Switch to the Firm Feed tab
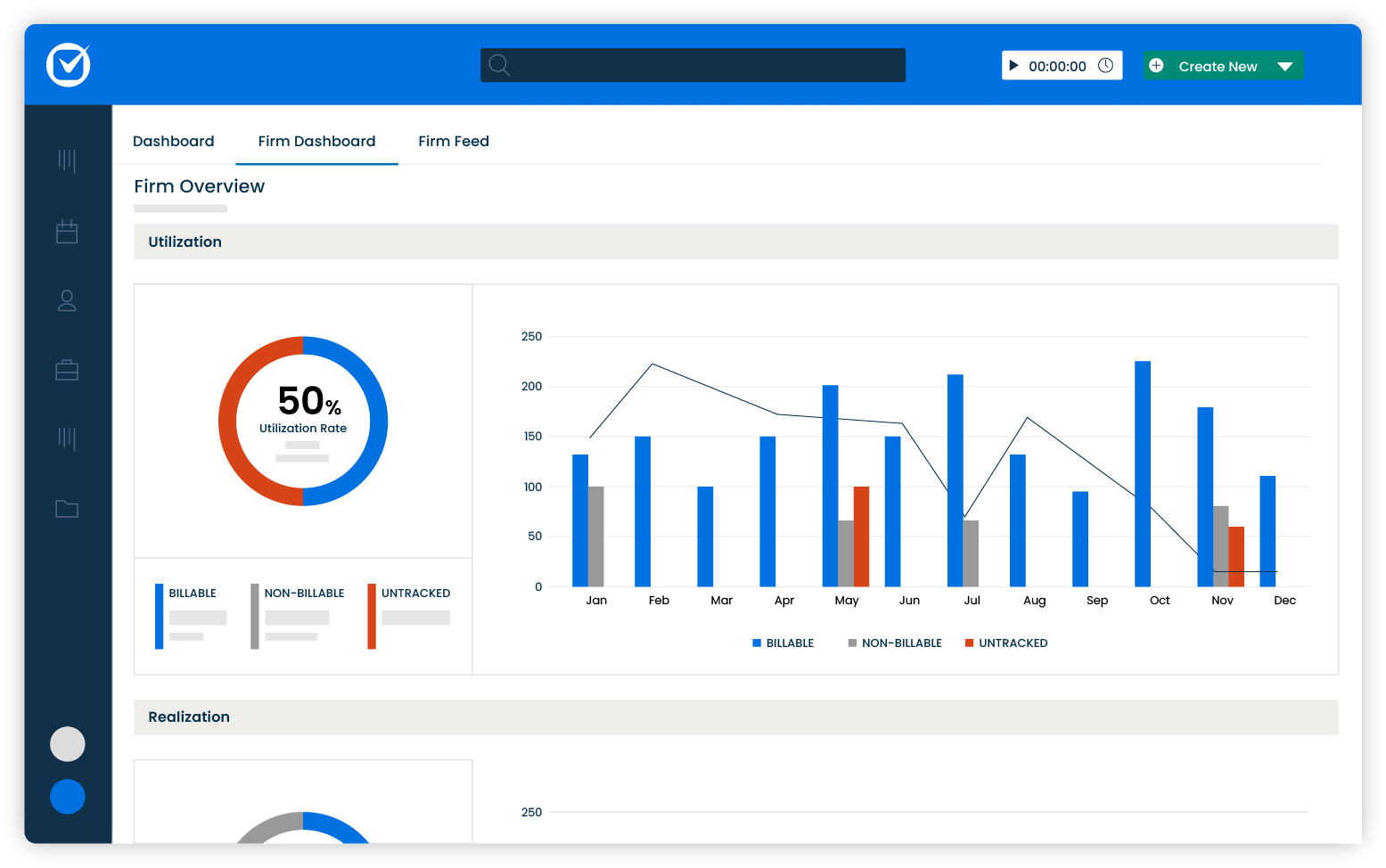 coord(453,141)
